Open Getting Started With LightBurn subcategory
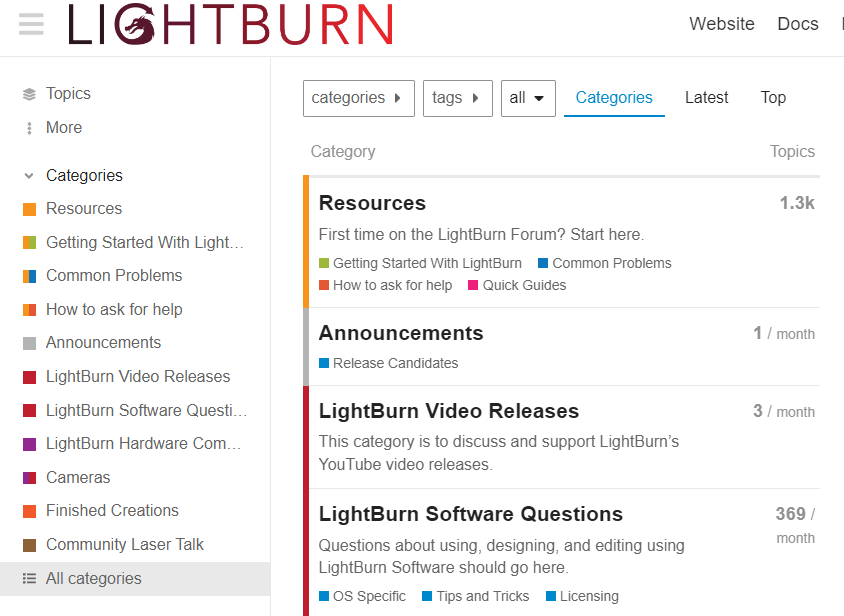The width and height of the screenshot is (844, 616). [420, 263]
